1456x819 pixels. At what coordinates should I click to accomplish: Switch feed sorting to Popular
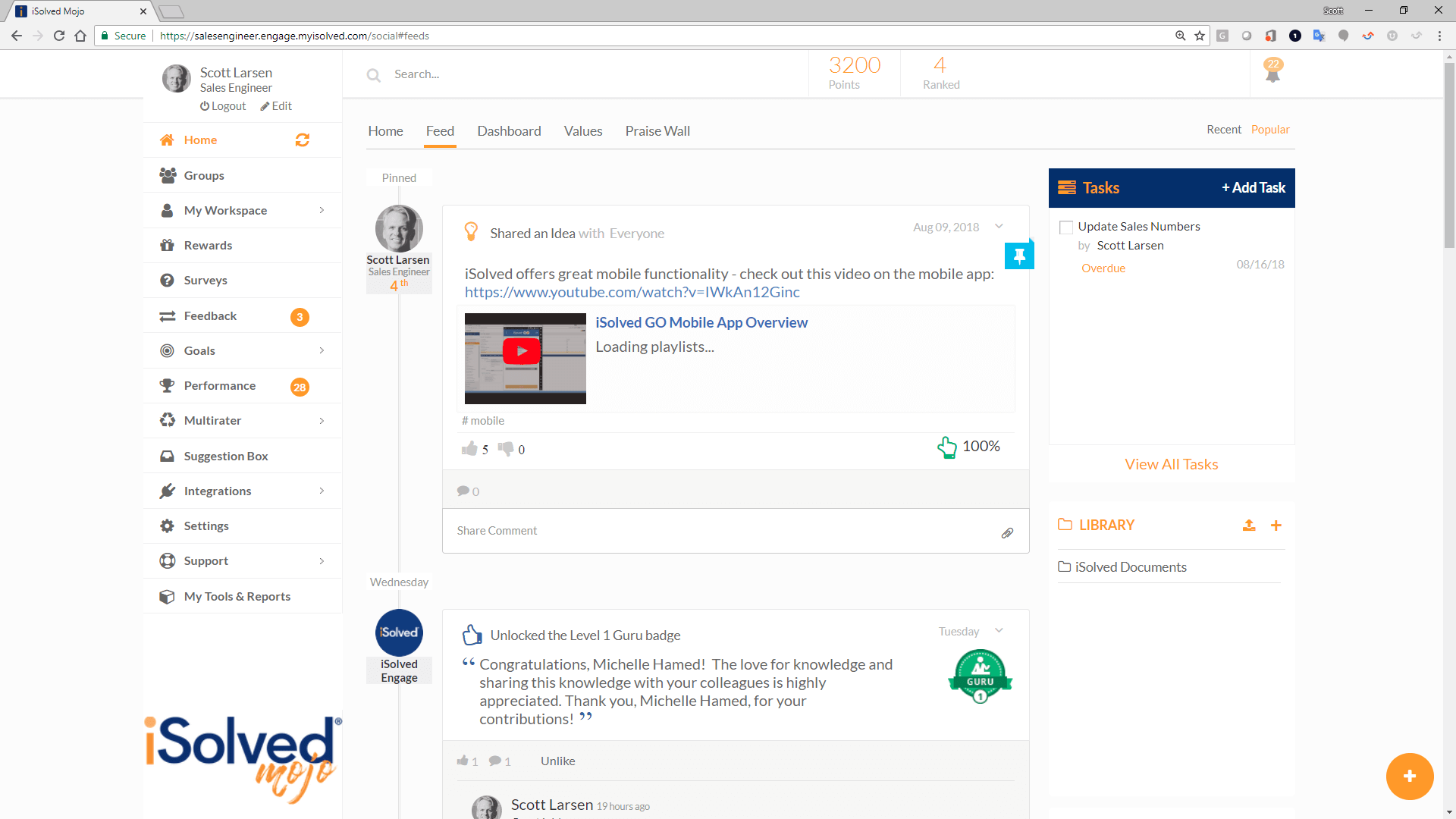1270,130
